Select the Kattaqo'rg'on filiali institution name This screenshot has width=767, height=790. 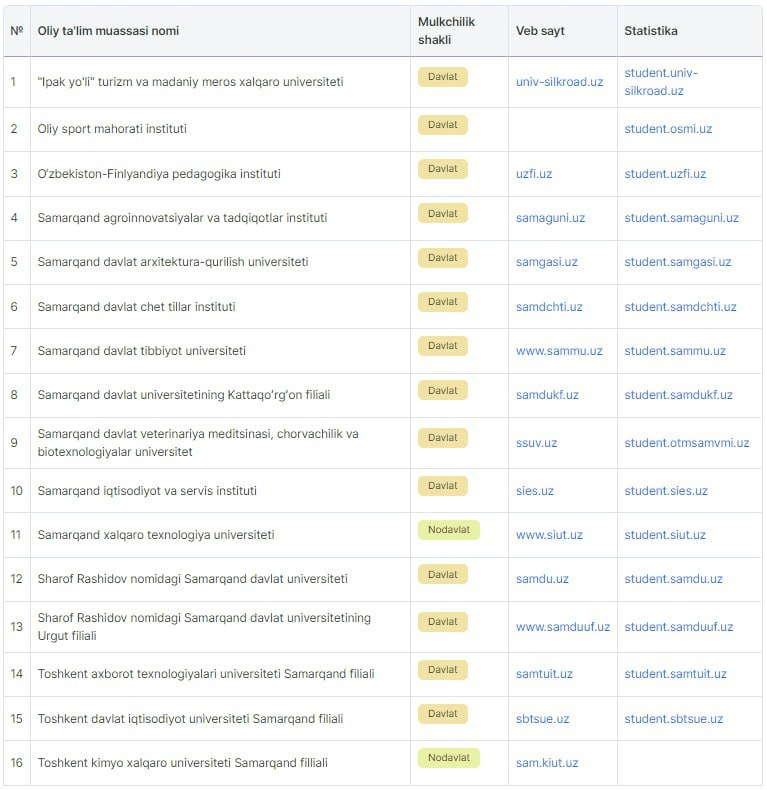[183, 395]
